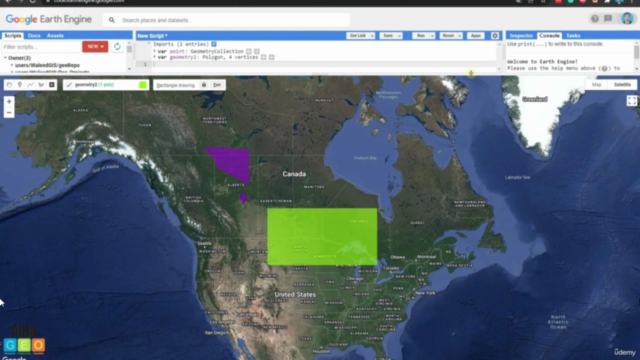Click the scripts panel scrollbar
Image resolution: width=640 pixels, height=360 pixels.
tap(129, 49)
